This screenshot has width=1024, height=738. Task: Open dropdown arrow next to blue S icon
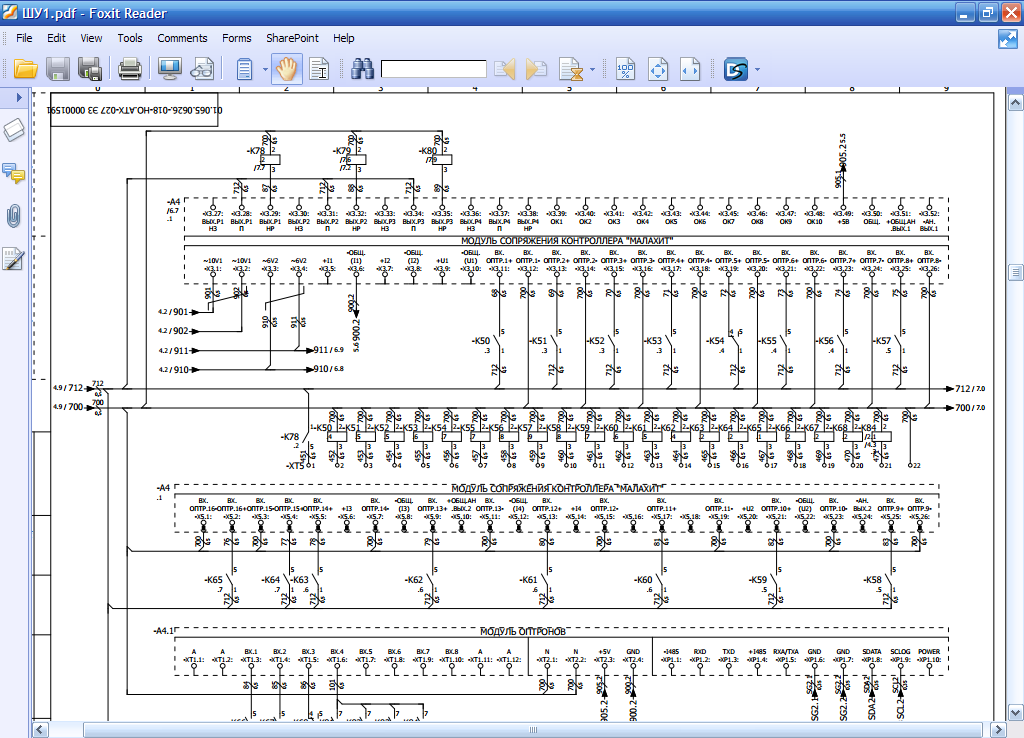click(x=757, y=70)
